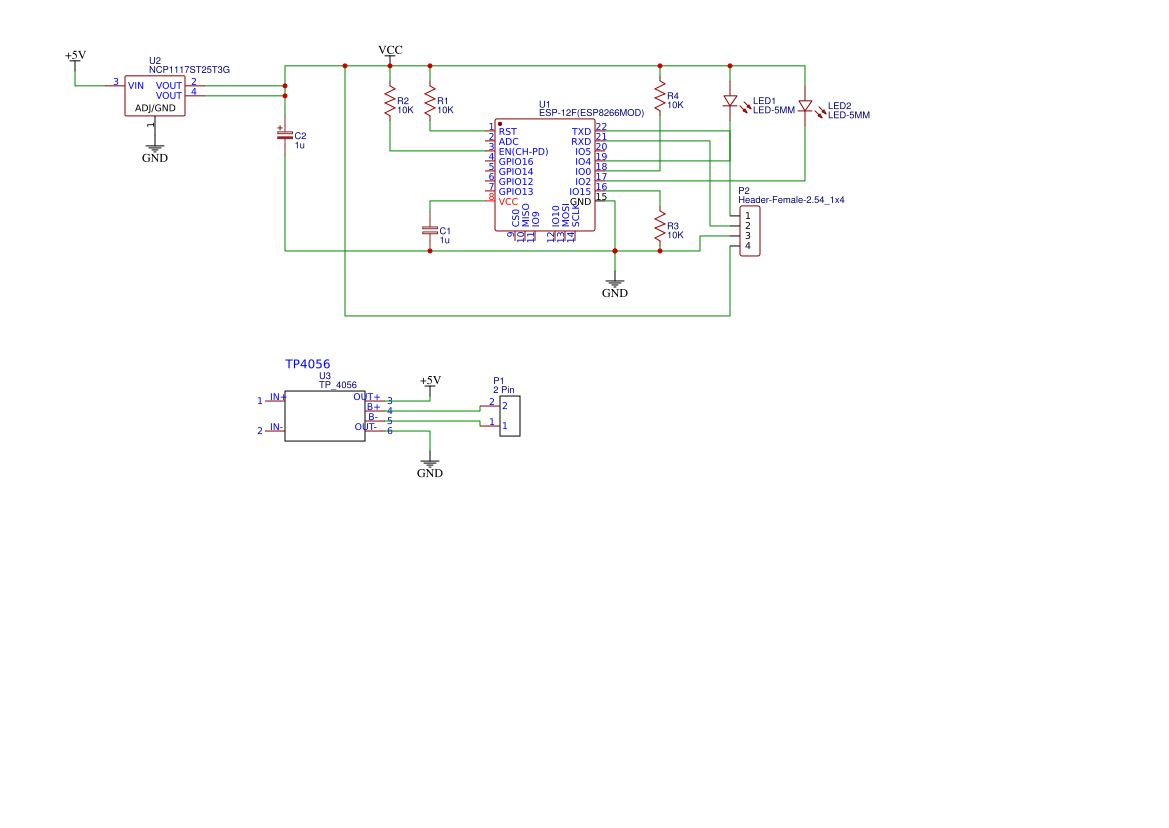Click the GPIO16 pin label
Viewport: 1169px width, 828px height.
point(516,162)
